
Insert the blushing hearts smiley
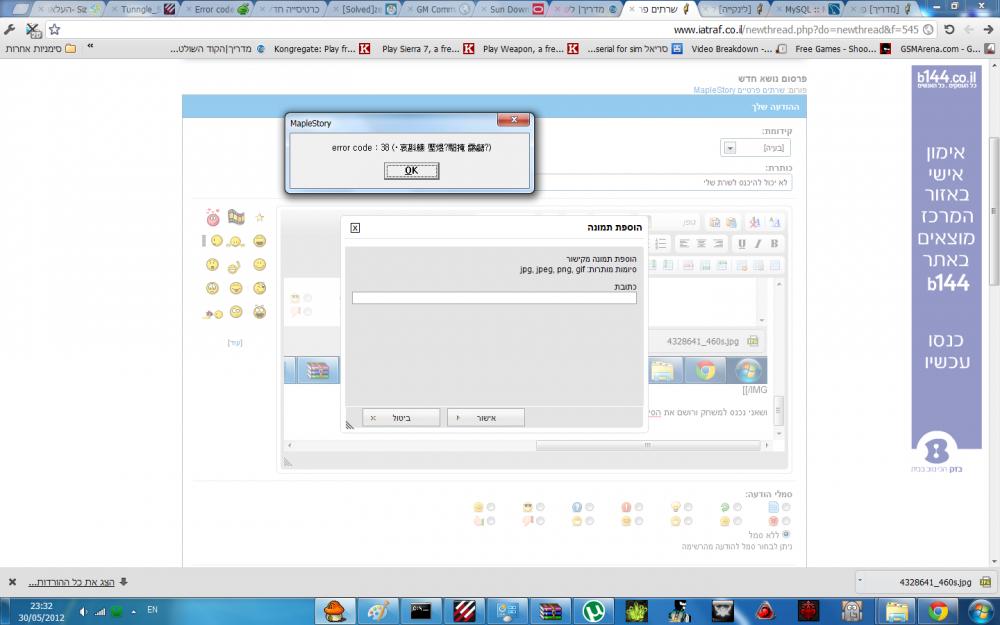coord(213,217)
